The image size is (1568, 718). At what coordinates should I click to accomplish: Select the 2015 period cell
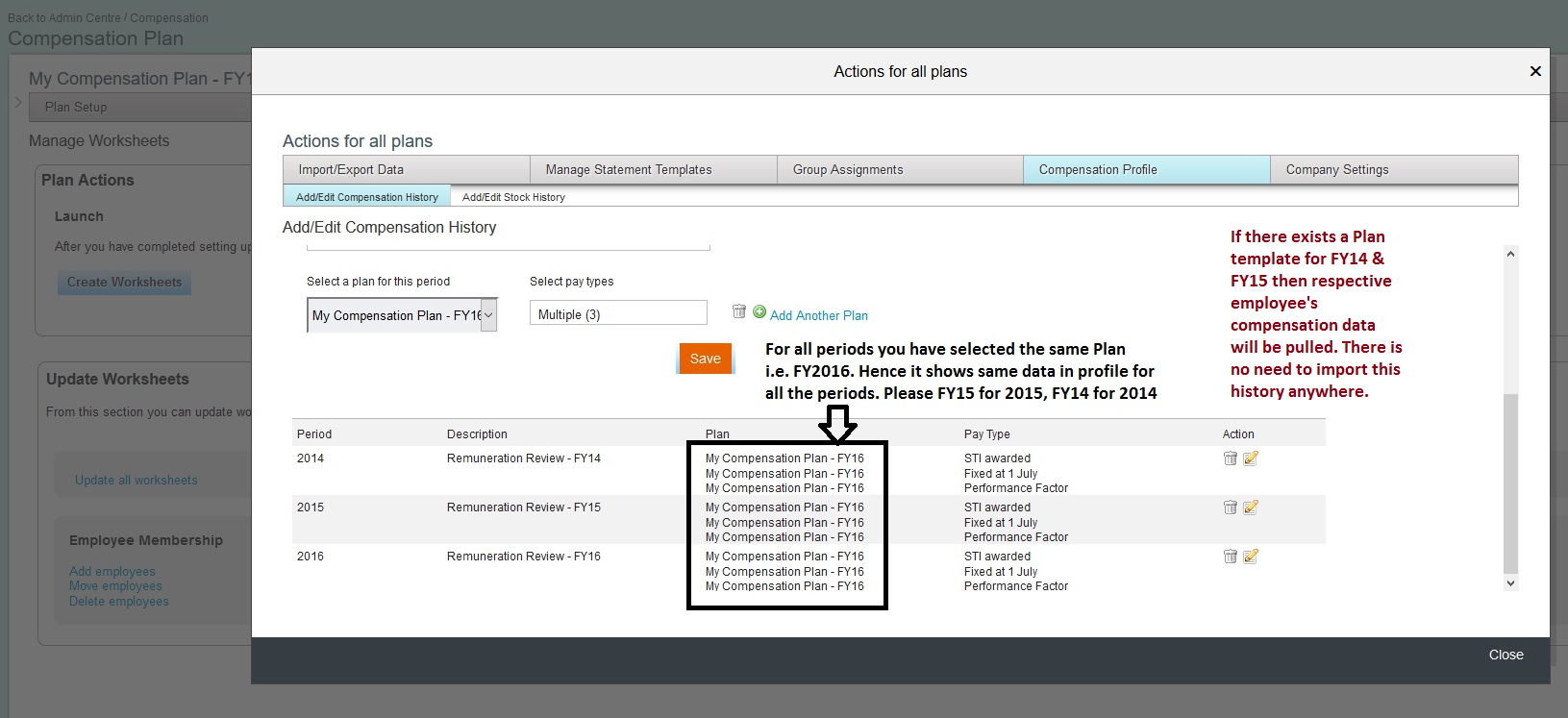311,508
